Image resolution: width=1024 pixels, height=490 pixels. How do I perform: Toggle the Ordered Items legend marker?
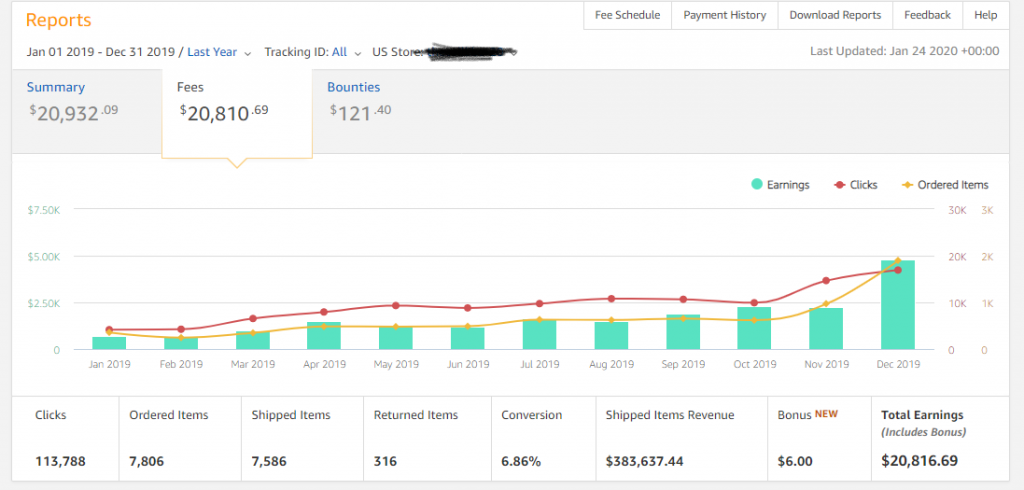click(908, 185)
